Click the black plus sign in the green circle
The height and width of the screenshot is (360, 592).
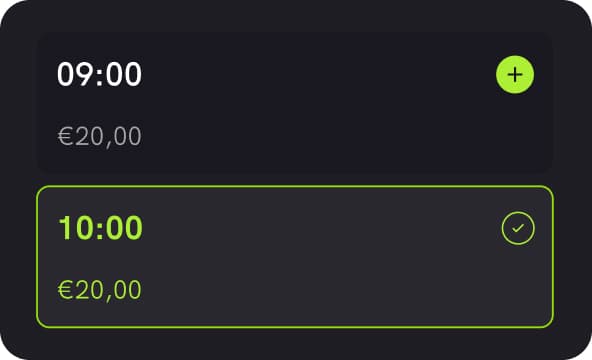point(515,75)
